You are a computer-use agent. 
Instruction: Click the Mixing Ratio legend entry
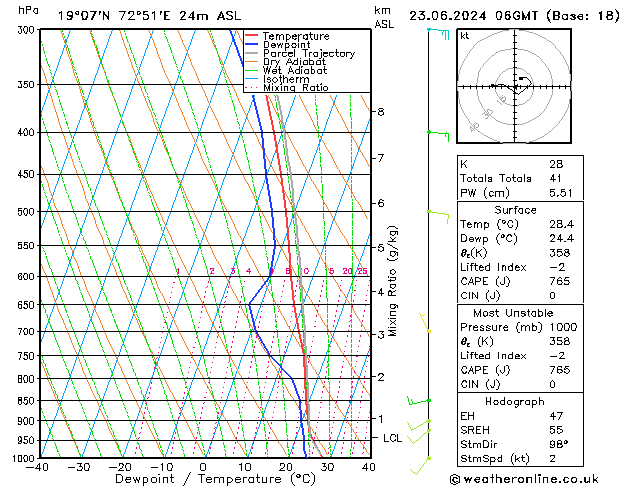point(295,88)
